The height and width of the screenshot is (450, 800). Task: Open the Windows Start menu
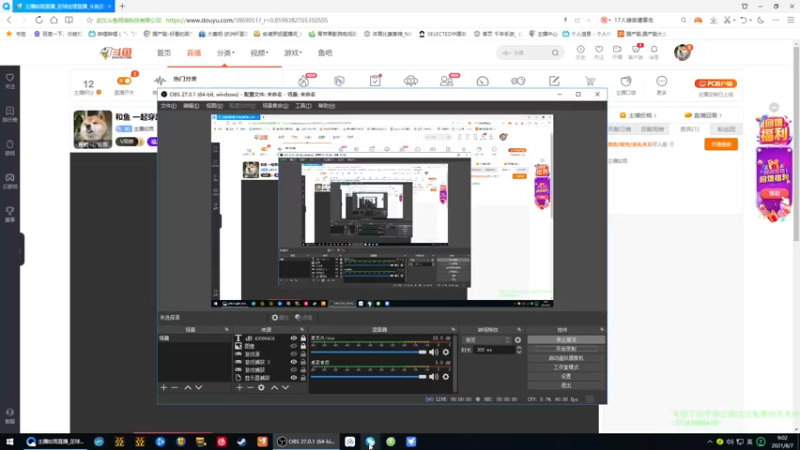[10, 442]
